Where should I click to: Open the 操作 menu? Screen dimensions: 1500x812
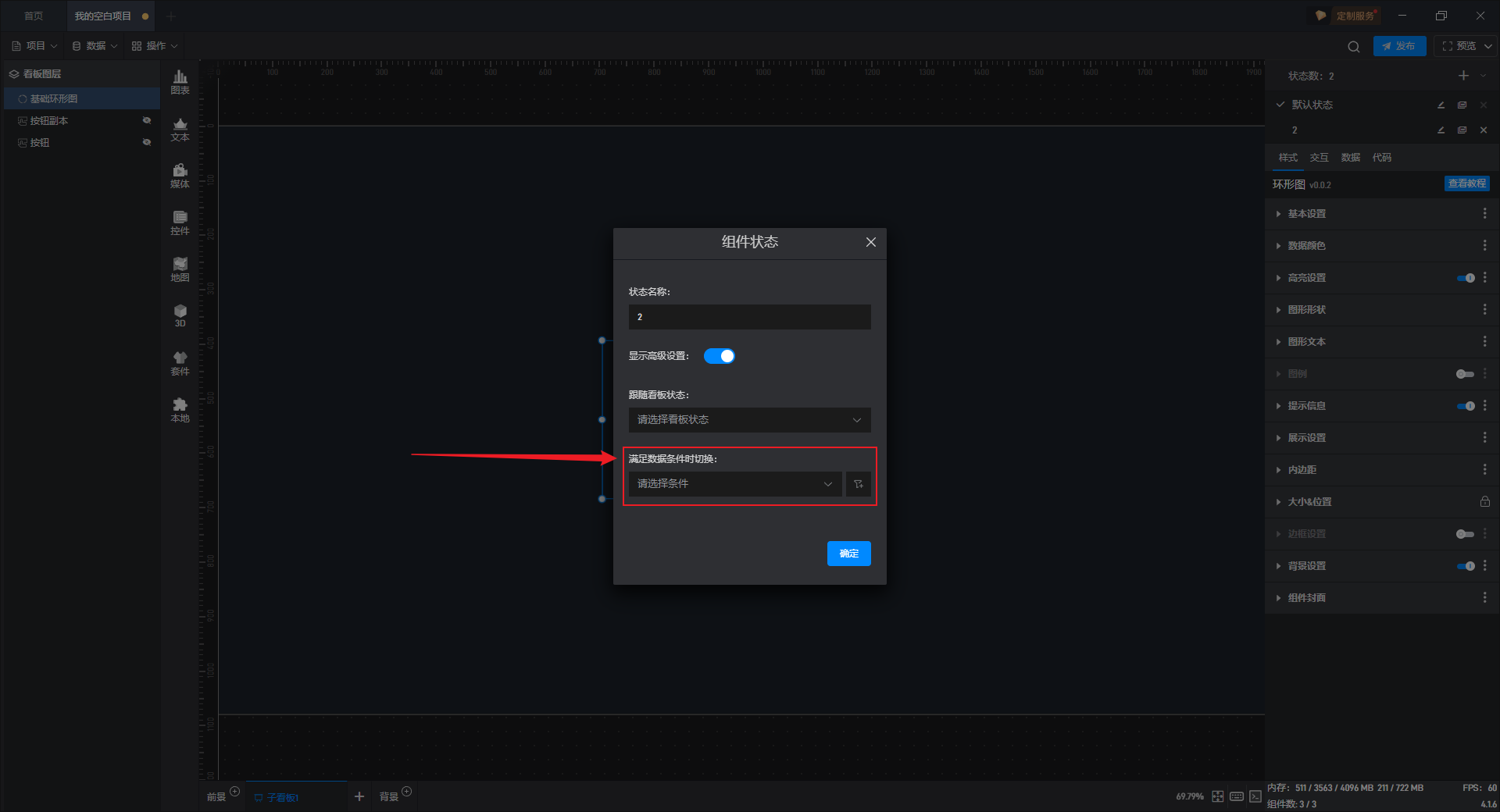[x=155, y=46]
